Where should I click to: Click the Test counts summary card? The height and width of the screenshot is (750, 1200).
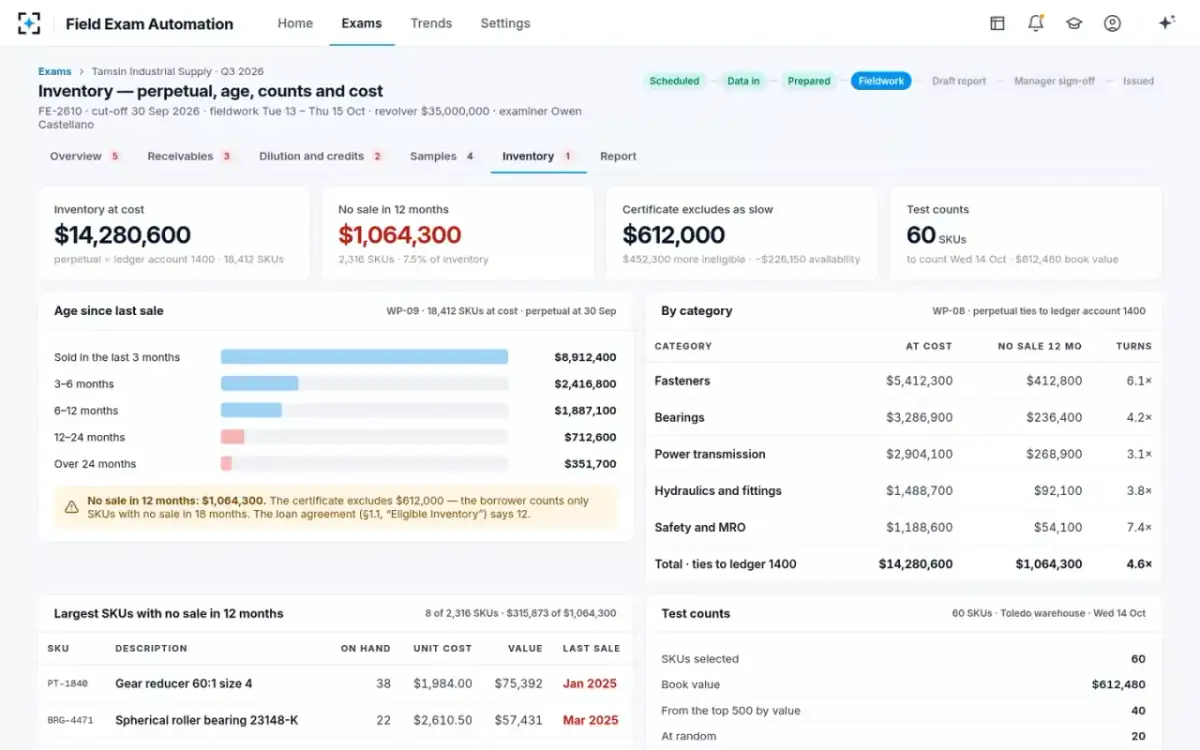click(1026, 233)
